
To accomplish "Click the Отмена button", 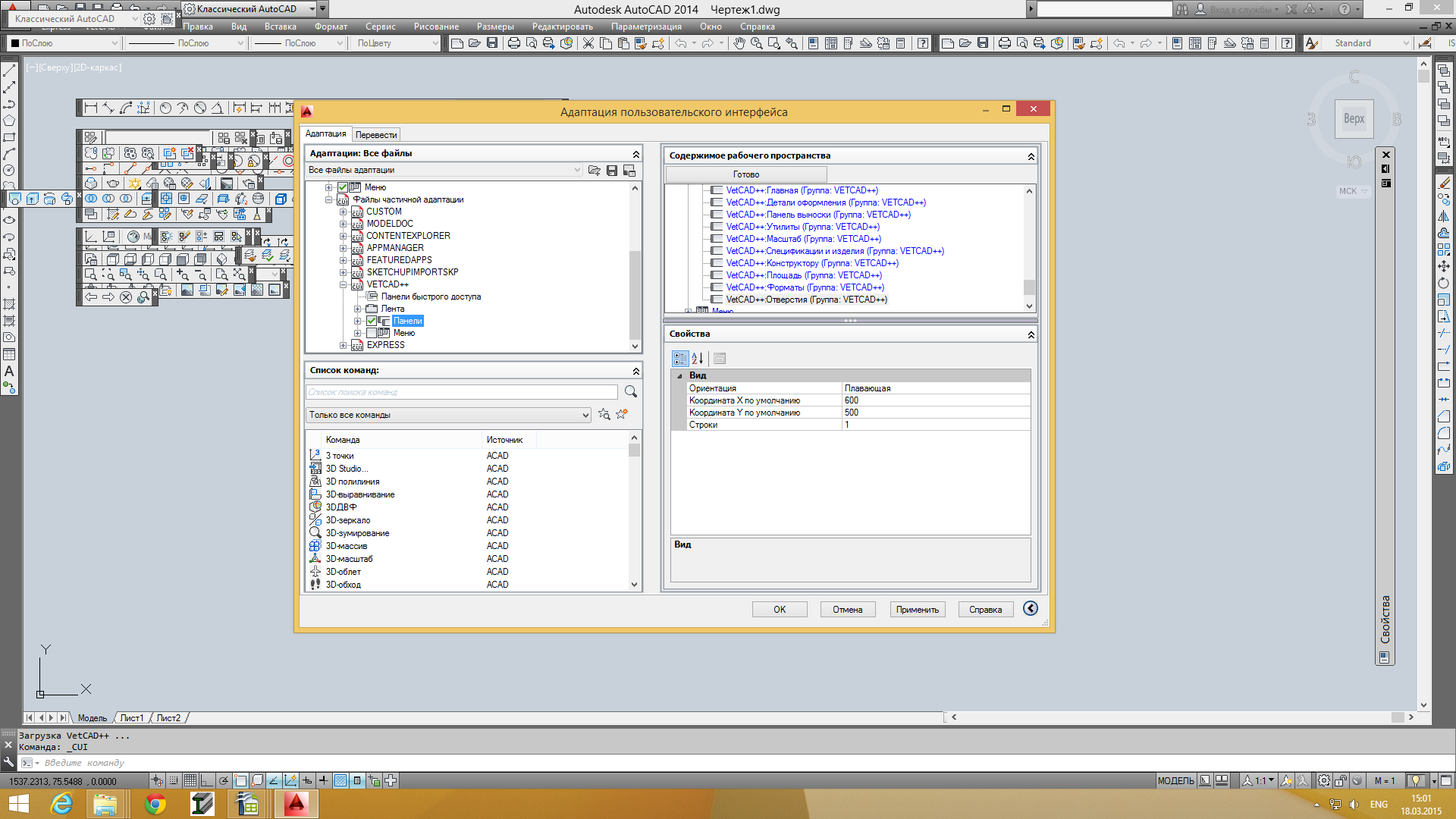I will 848,609.
